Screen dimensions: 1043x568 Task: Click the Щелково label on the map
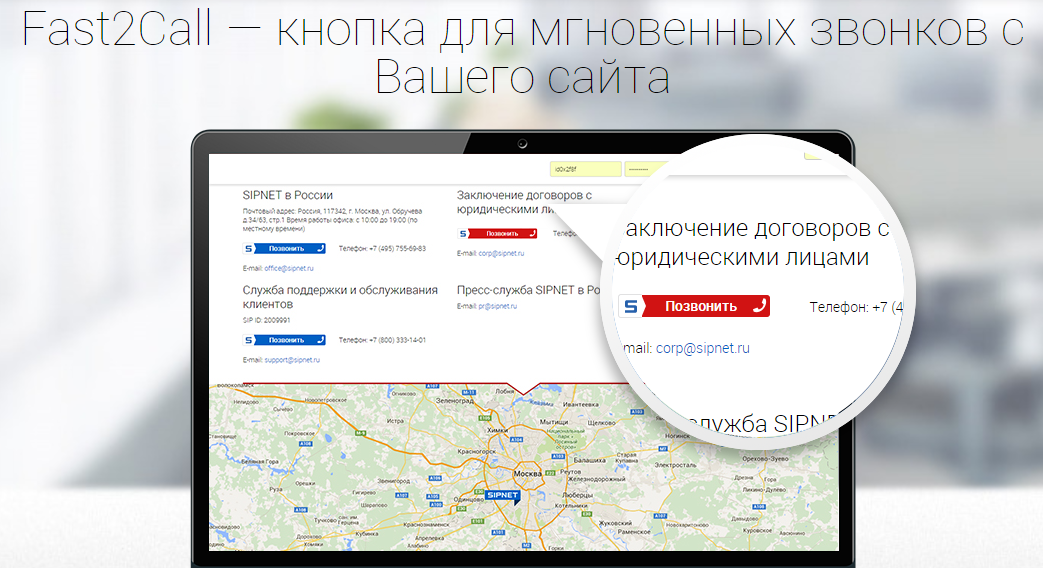pos(601,422)
